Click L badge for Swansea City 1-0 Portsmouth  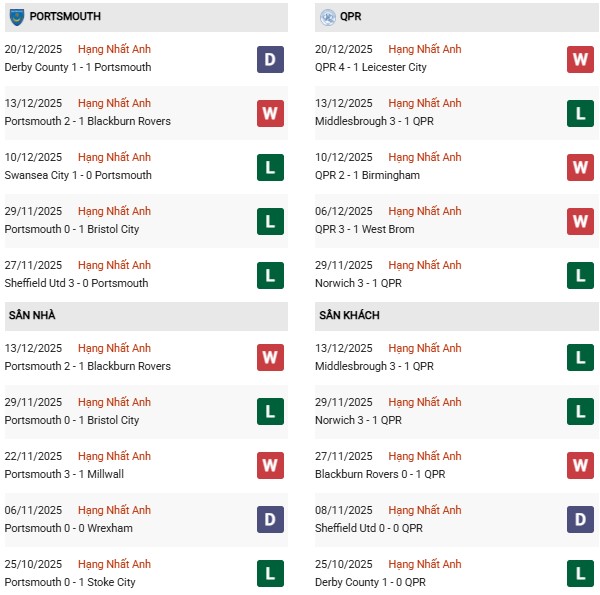pos(270,167)
